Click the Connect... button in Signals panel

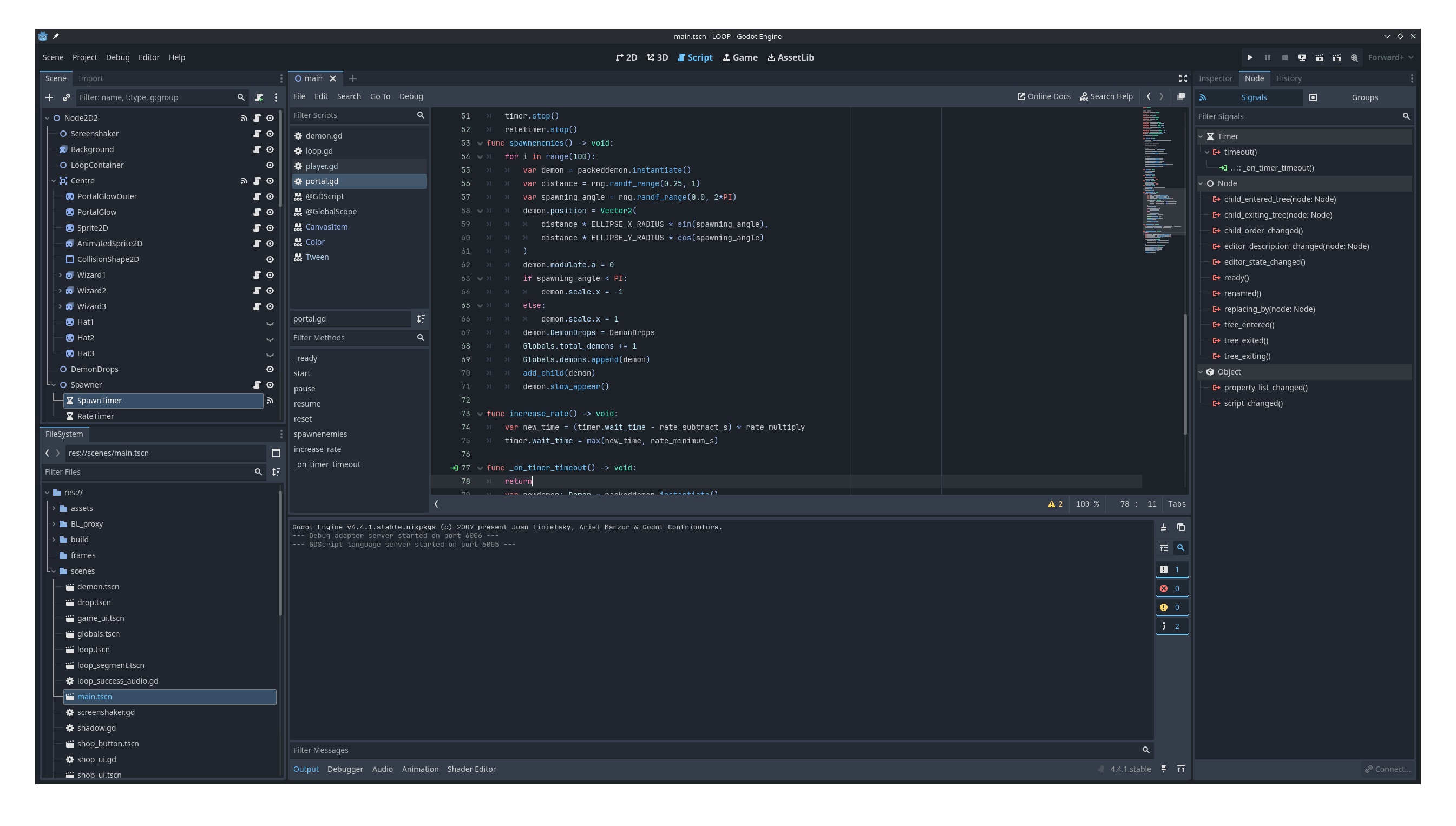tap(1388, 769)
